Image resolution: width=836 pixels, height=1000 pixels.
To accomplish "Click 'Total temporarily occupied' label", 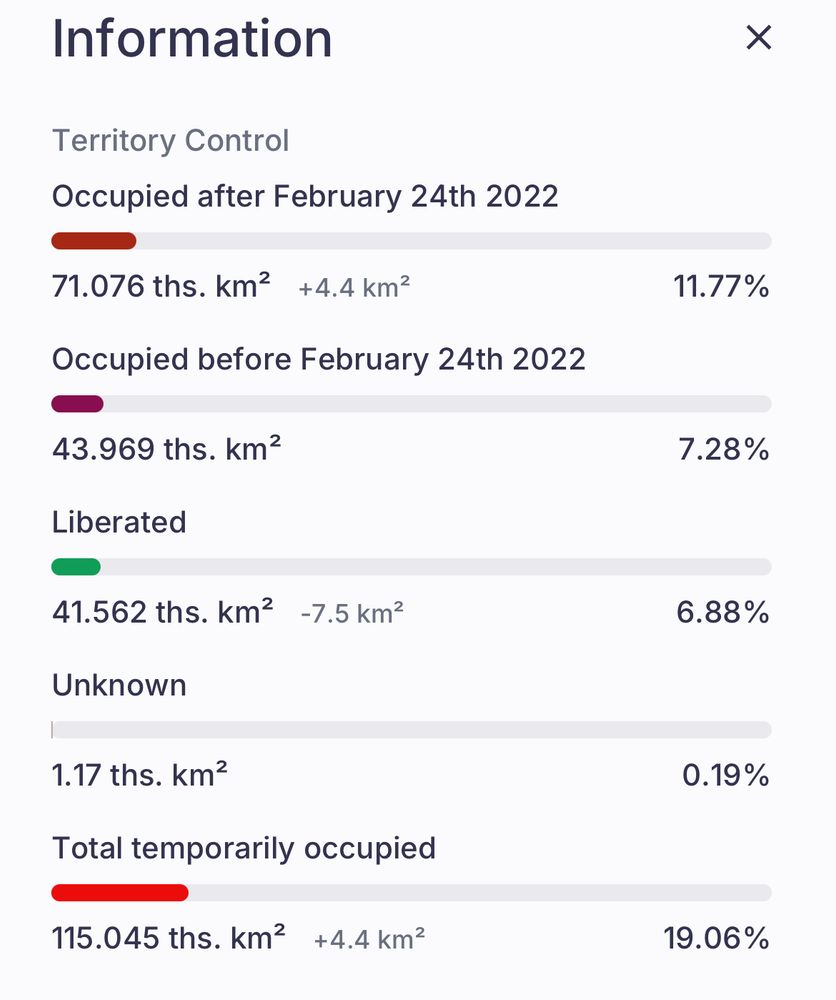I will tap(244, 848).
